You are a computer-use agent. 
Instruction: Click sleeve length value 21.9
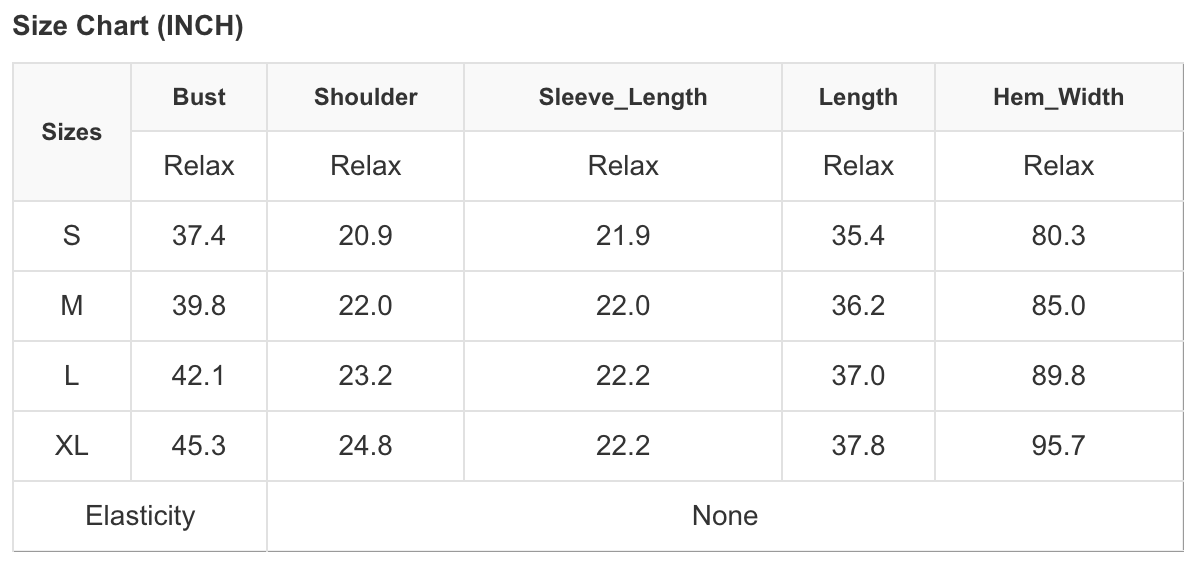[x=622, y=236]
